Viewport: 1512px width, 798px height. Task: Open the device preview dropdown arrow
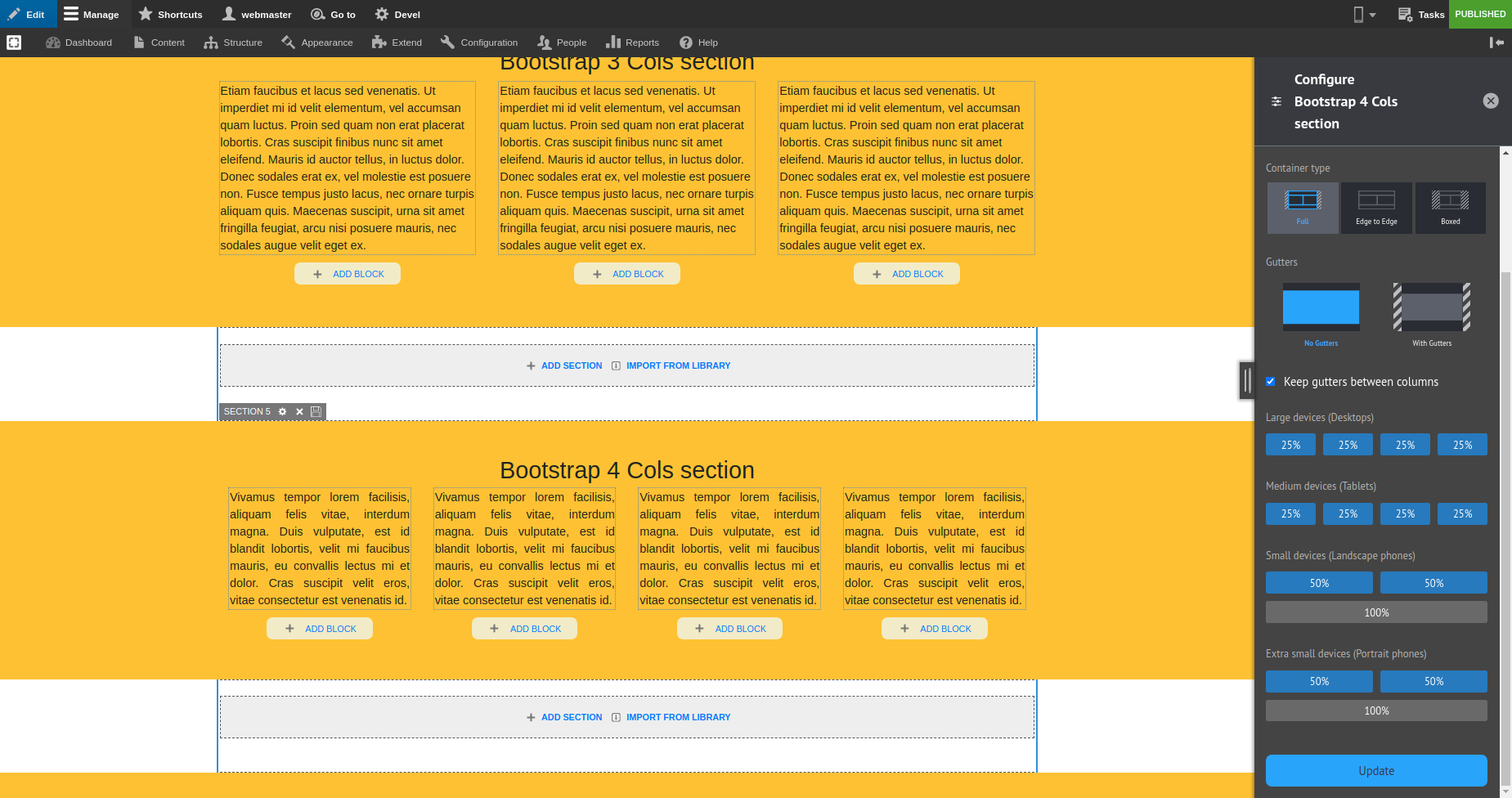coord(1372,14)
